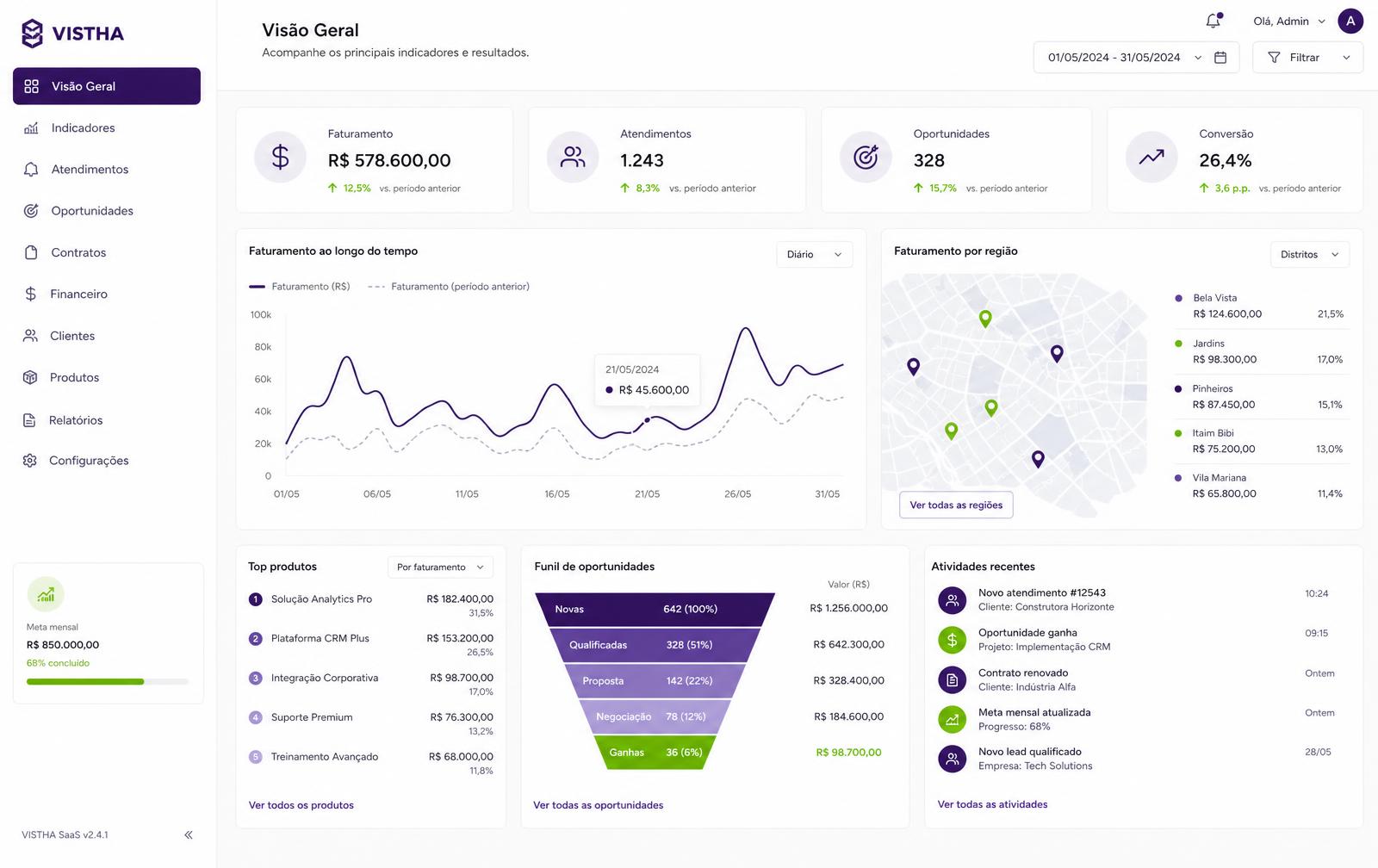
Task: Click the Novo atendimento #12543 activity icon
Action: click(952, 600)
